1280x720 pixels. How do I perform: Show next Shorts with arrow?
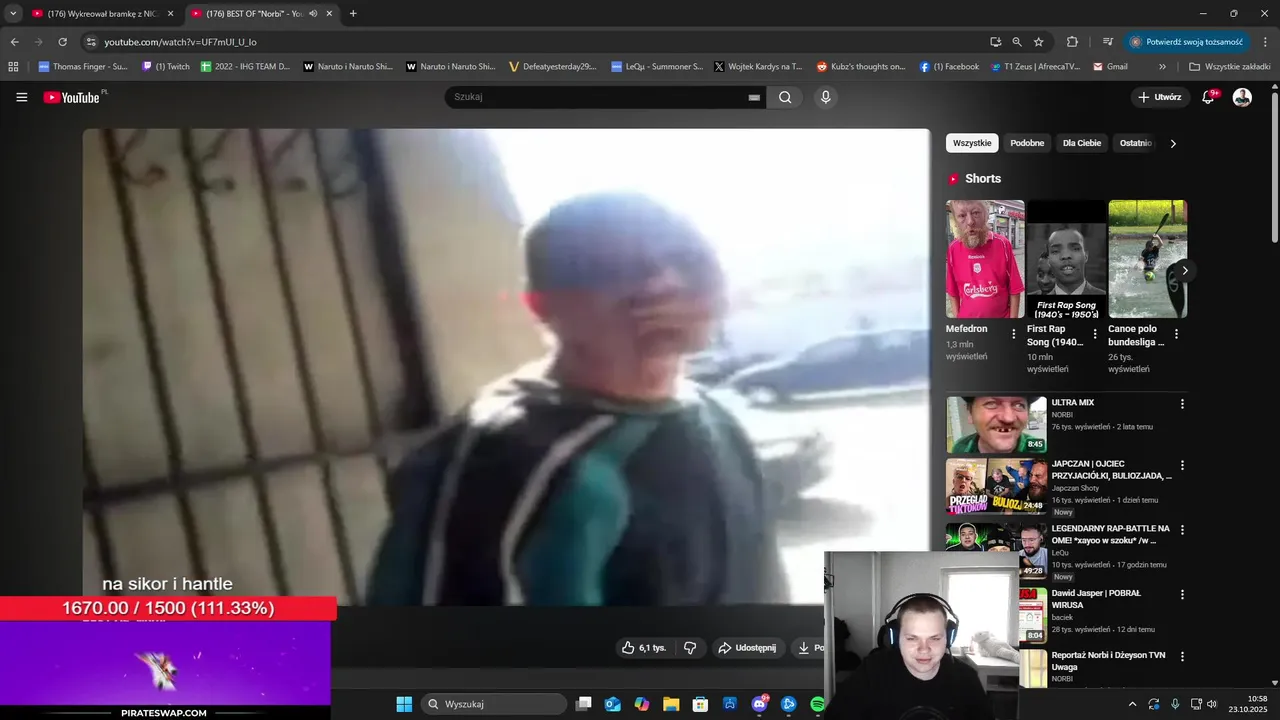click(1185, 270)
